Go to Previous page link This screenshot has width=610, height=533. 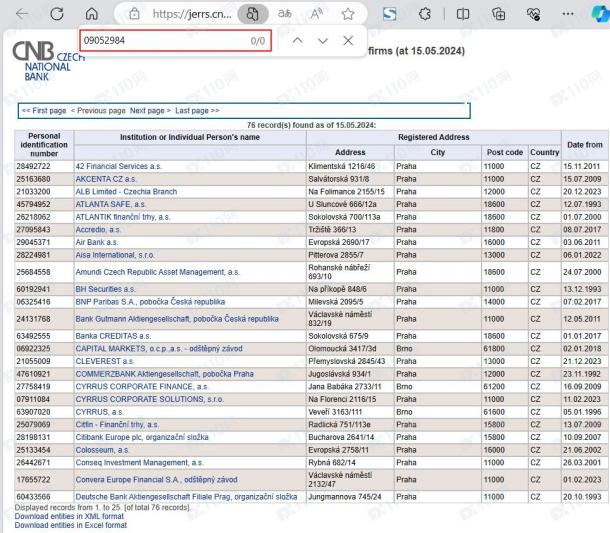click(98, 110)
